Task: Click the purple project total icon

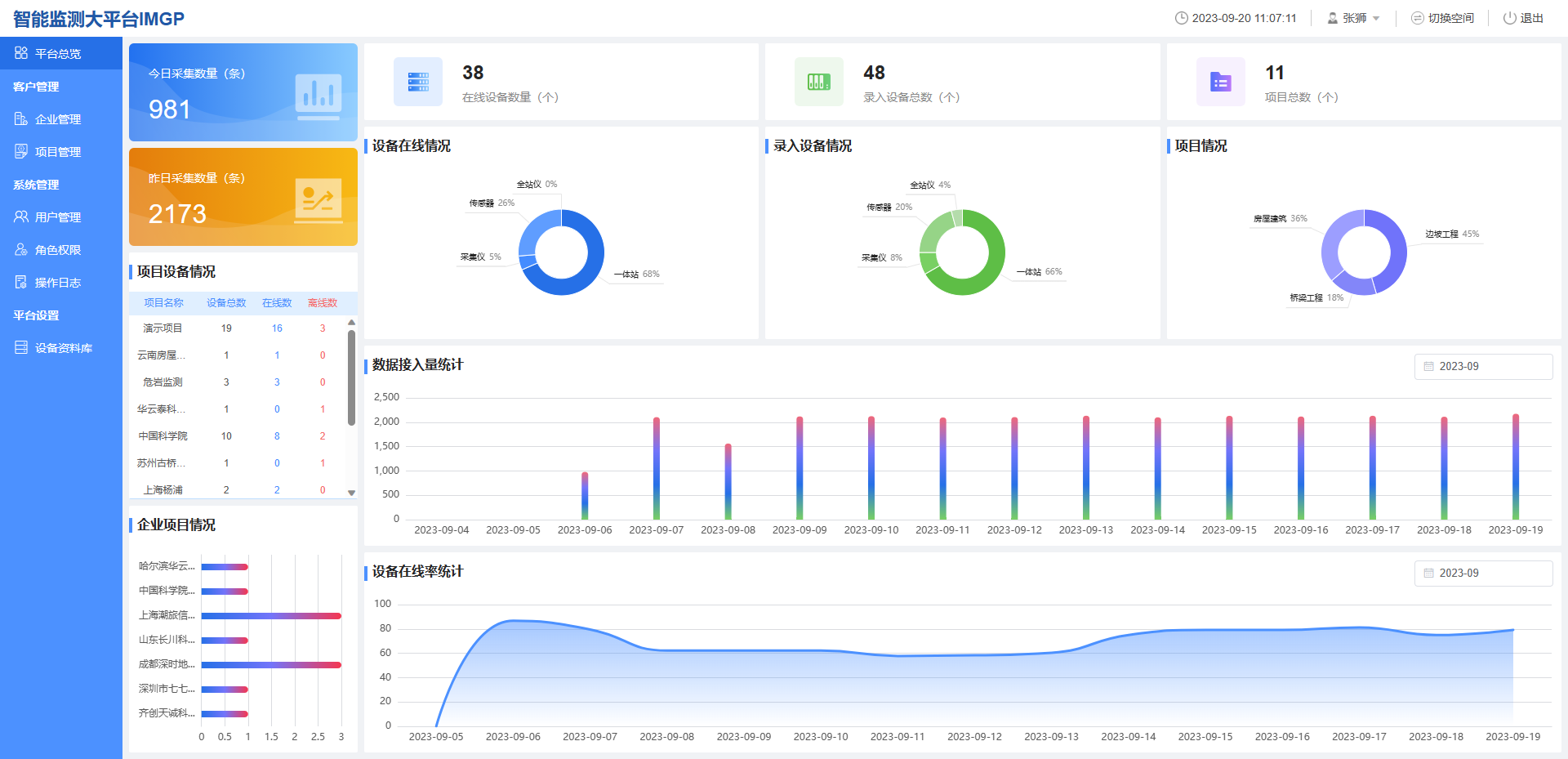Action: (1220, 82)
